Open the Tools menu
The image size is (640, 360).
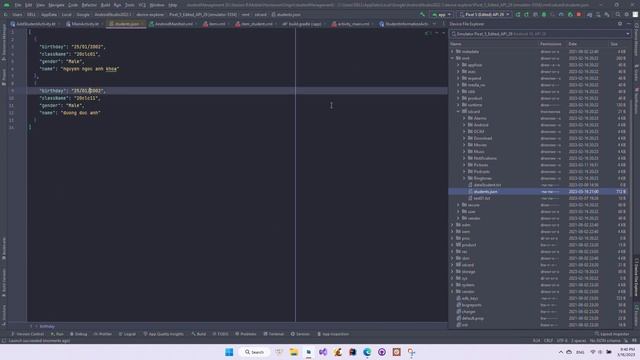pyautogui.click(x=129, y=5)
